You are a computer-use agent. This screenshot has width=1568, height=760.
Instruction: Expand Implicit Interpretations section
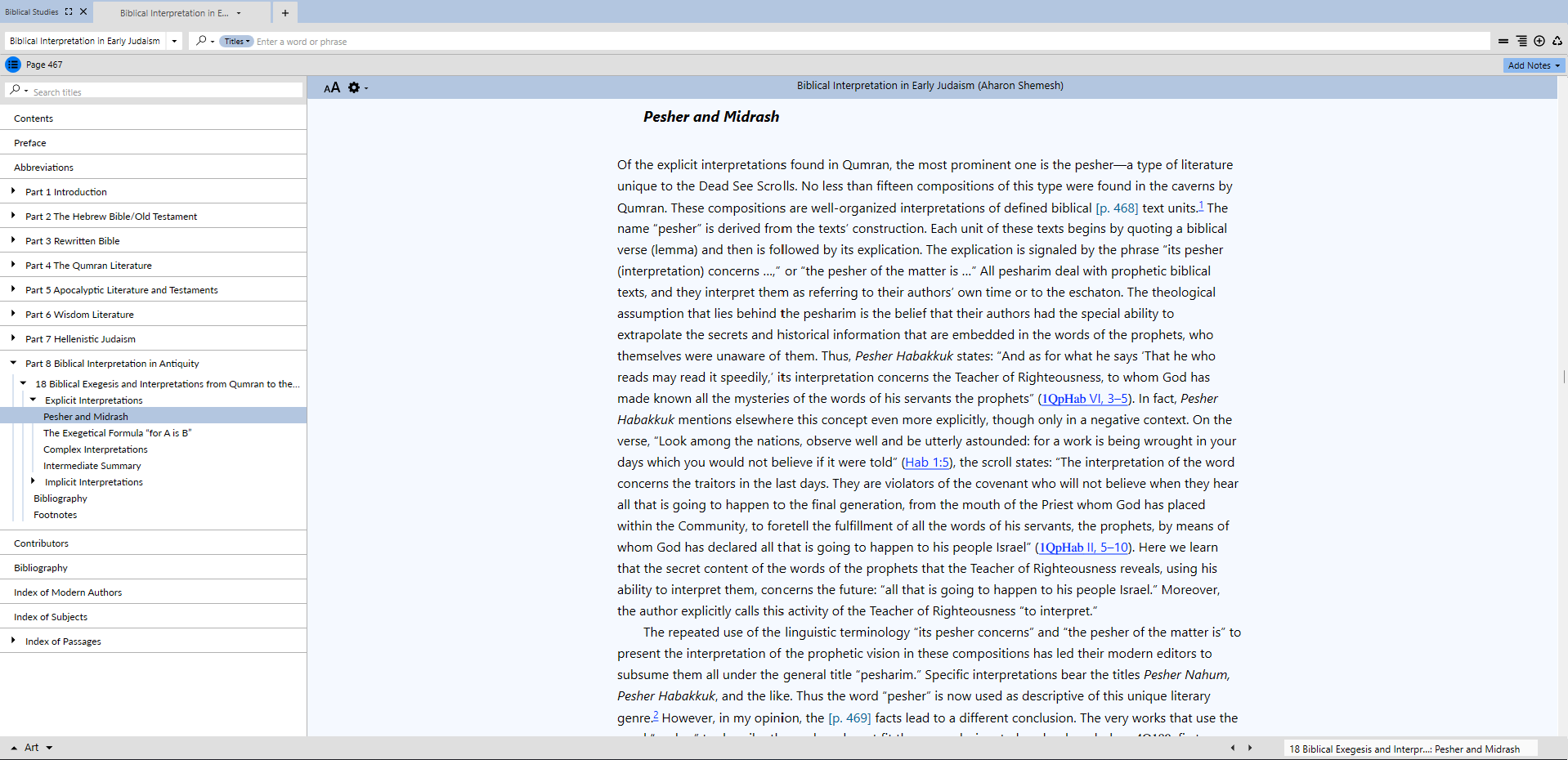click(33, 481)
